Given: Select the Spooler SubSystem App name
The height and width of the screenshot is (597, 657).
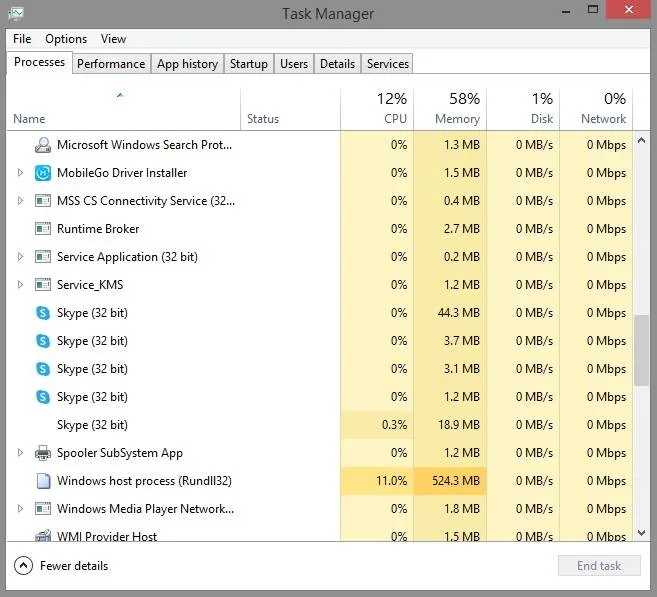Looking at the screenshot, I should pos(120,453).
